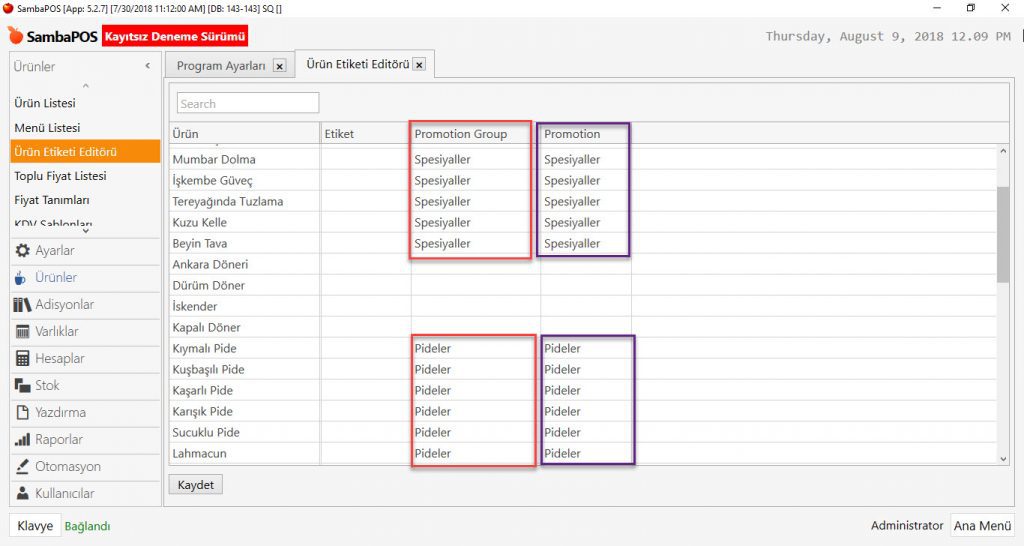Open Raporlar chart icon
Image resolution: width=1024 pixels, height=546 pixels.
tap(22, 440)
